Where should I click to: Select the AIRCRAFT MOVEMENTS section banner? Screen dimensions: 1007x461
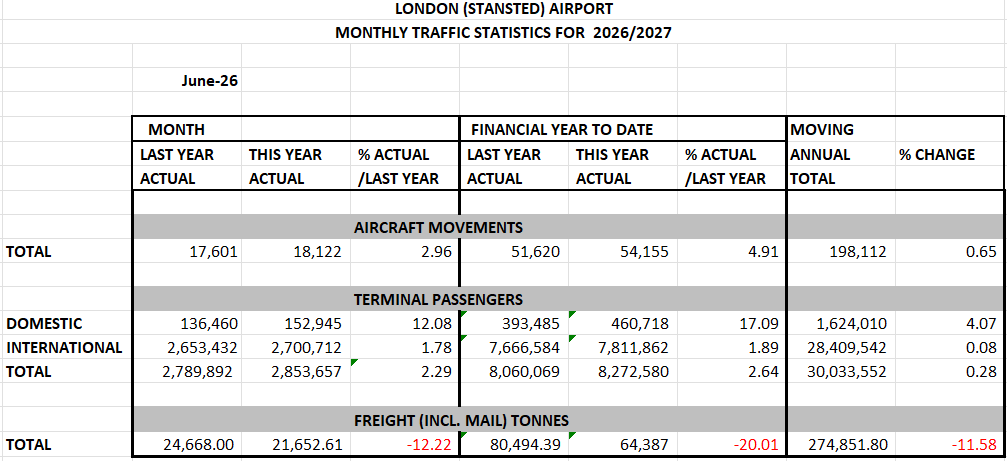point(439,227)
